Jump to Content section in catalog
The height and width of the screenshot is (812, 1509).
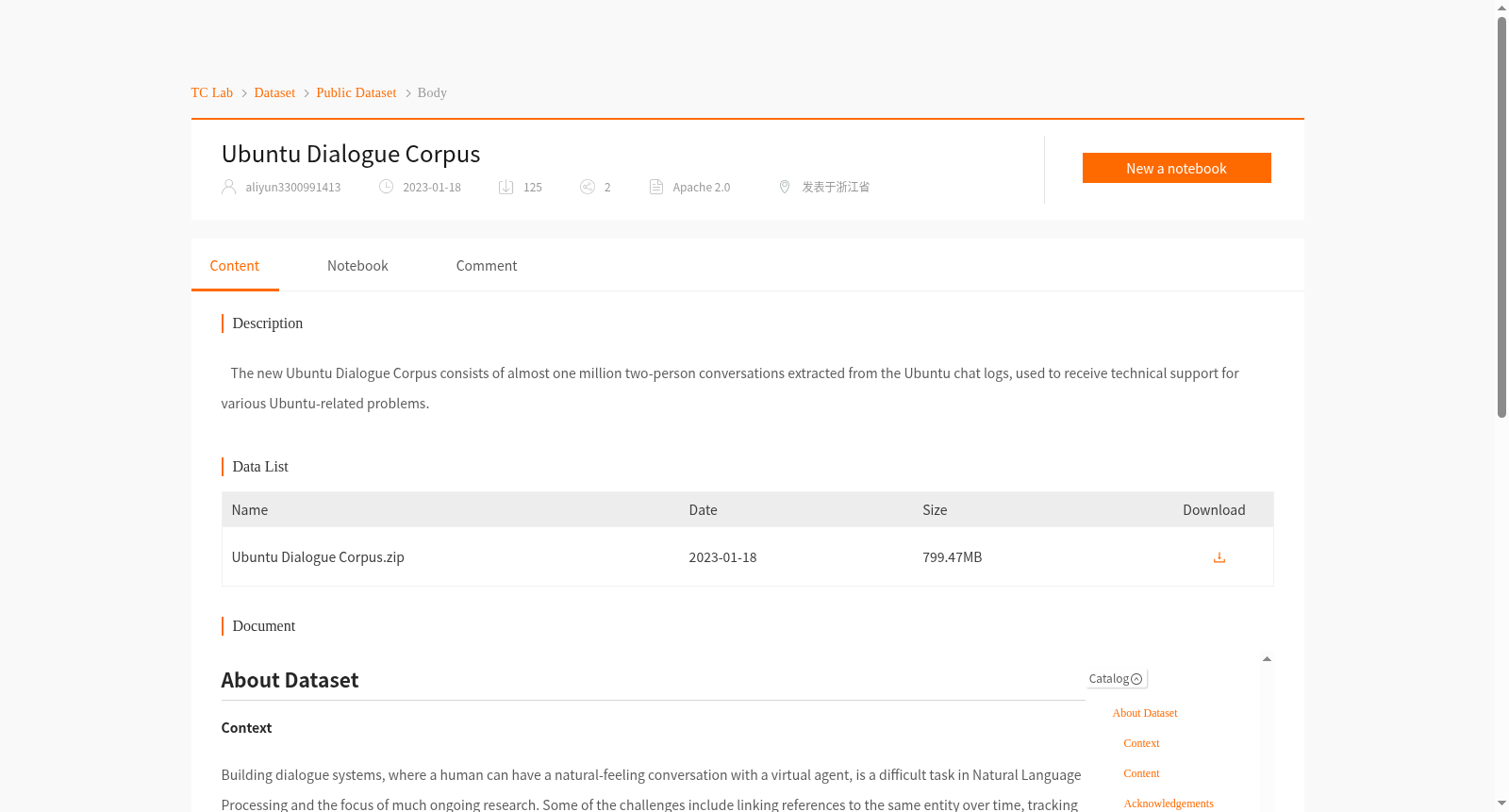(1141, 773)
